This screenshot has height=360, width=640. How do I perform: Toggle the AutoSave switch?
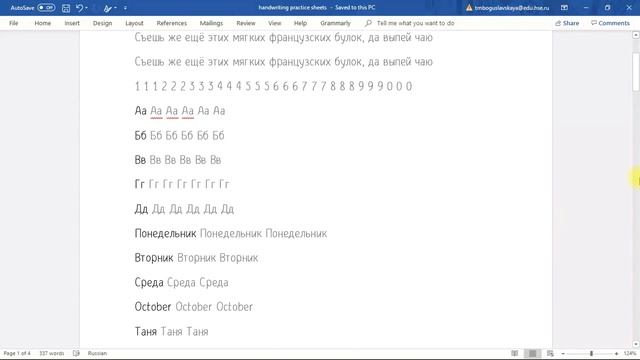pos(46,8)
